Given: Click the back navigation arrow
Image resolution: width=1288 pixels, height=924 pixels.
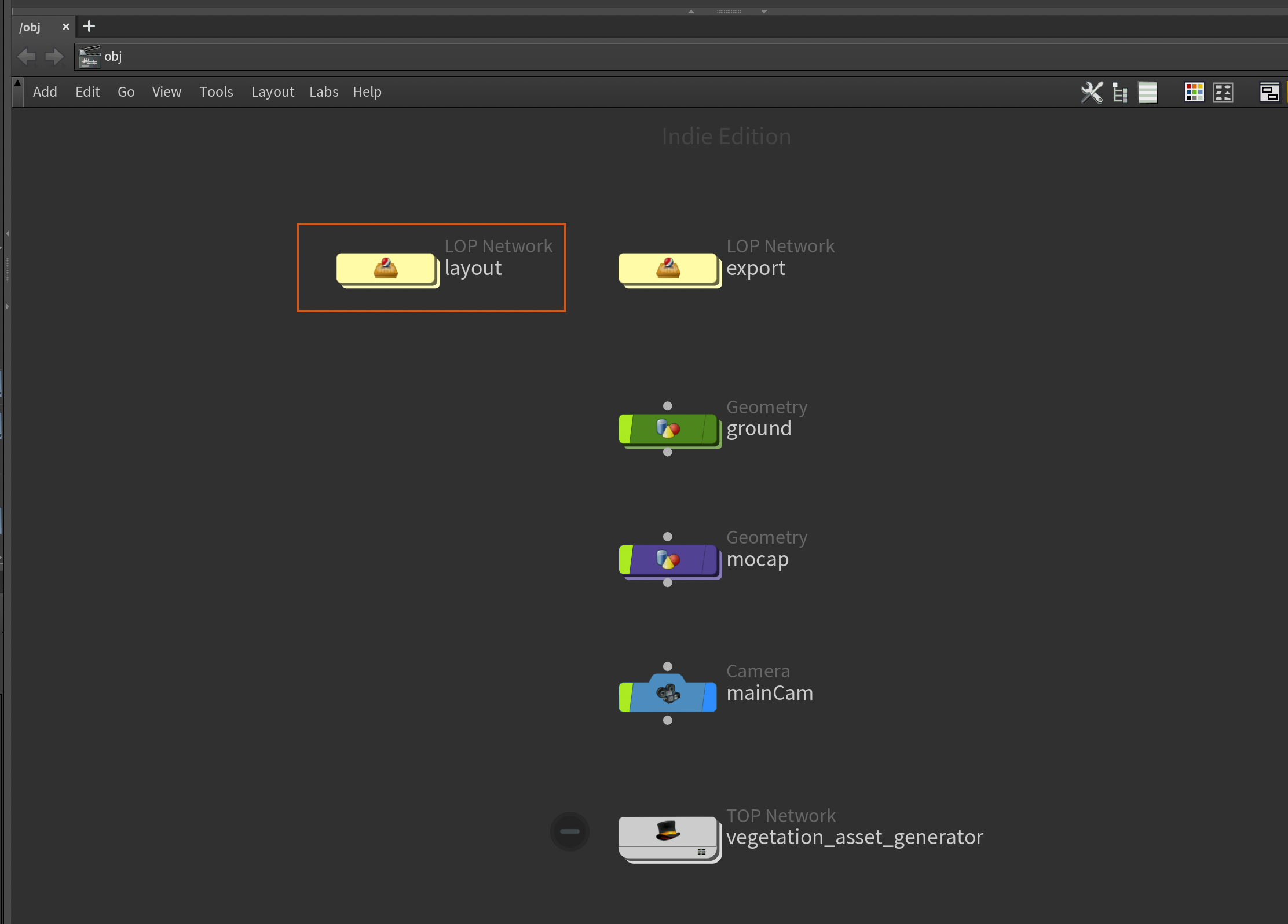Looking at the screenshot, I should coord(27,57).
